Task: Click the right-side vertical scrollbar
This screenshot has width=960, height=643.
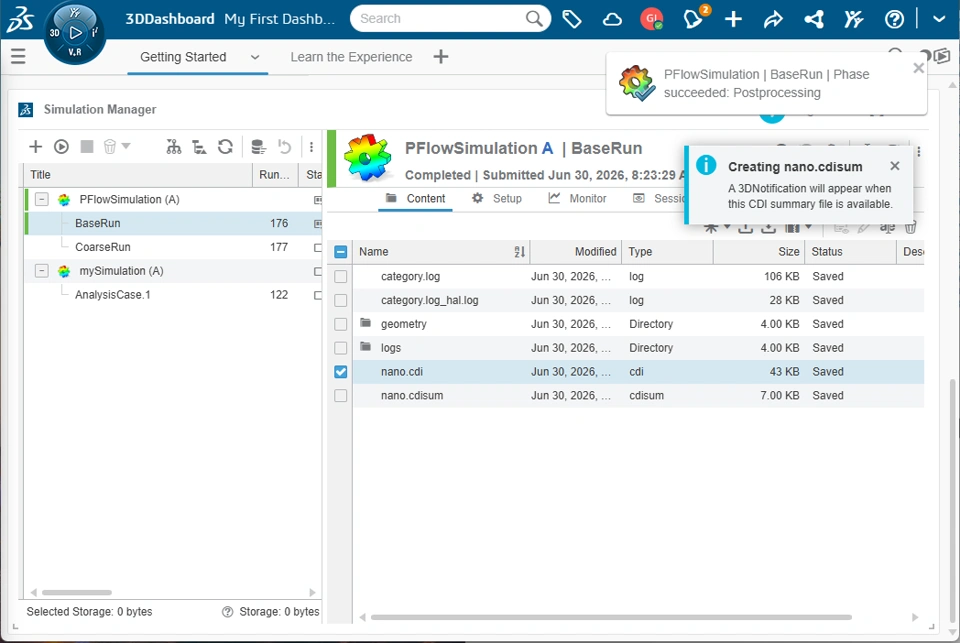Action: point(952,501)
